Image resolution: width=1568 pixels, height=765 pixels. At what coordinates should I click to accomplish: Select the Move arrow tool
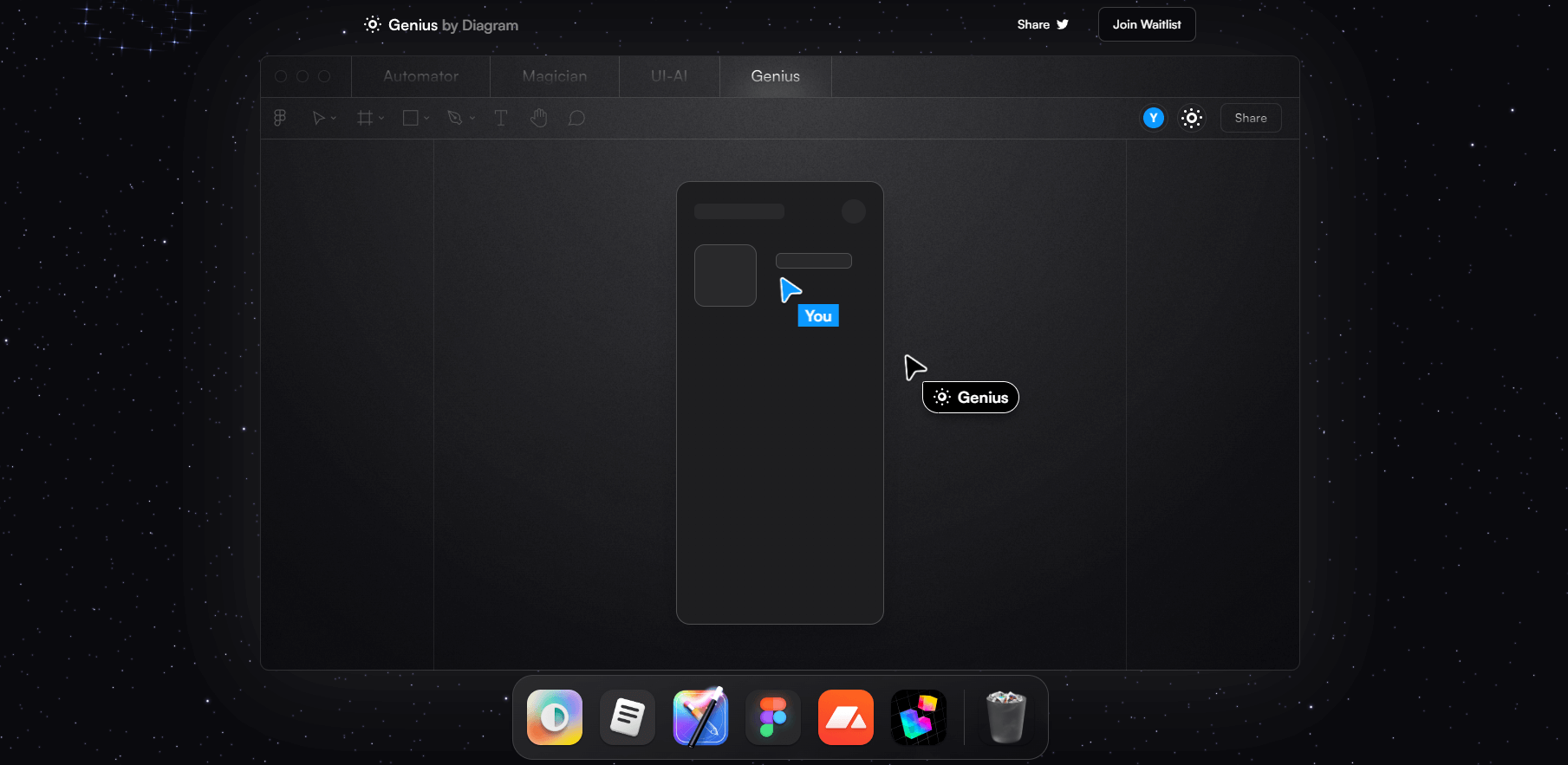318,118
